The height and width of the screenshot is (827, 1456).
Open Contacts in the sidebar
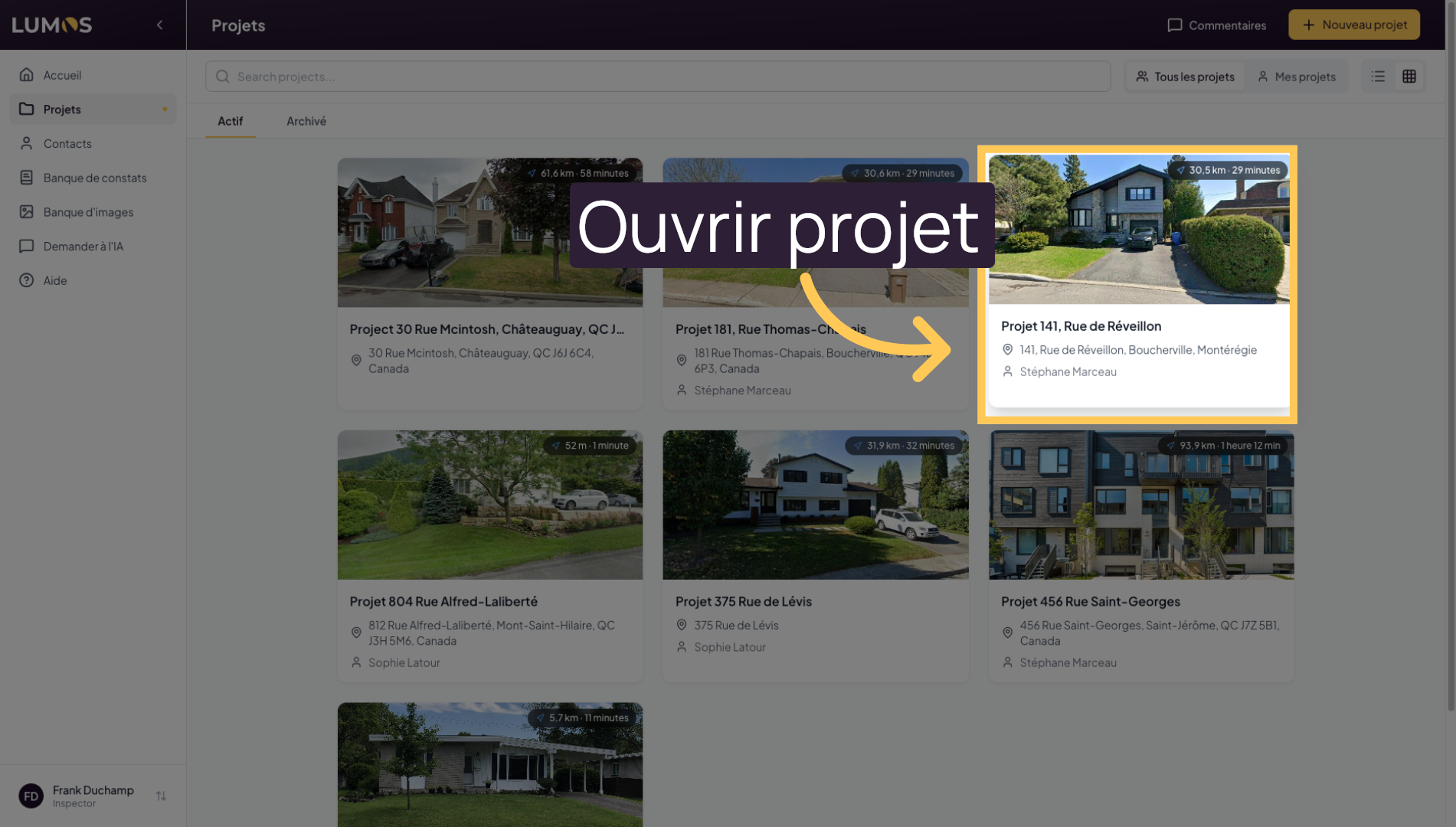(93, 144)
